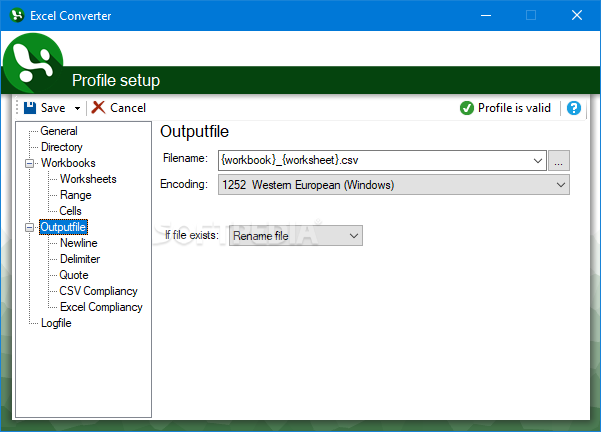Minimize the Excel Converter window
Screen dimensions: 601x432
coord(486,16)
